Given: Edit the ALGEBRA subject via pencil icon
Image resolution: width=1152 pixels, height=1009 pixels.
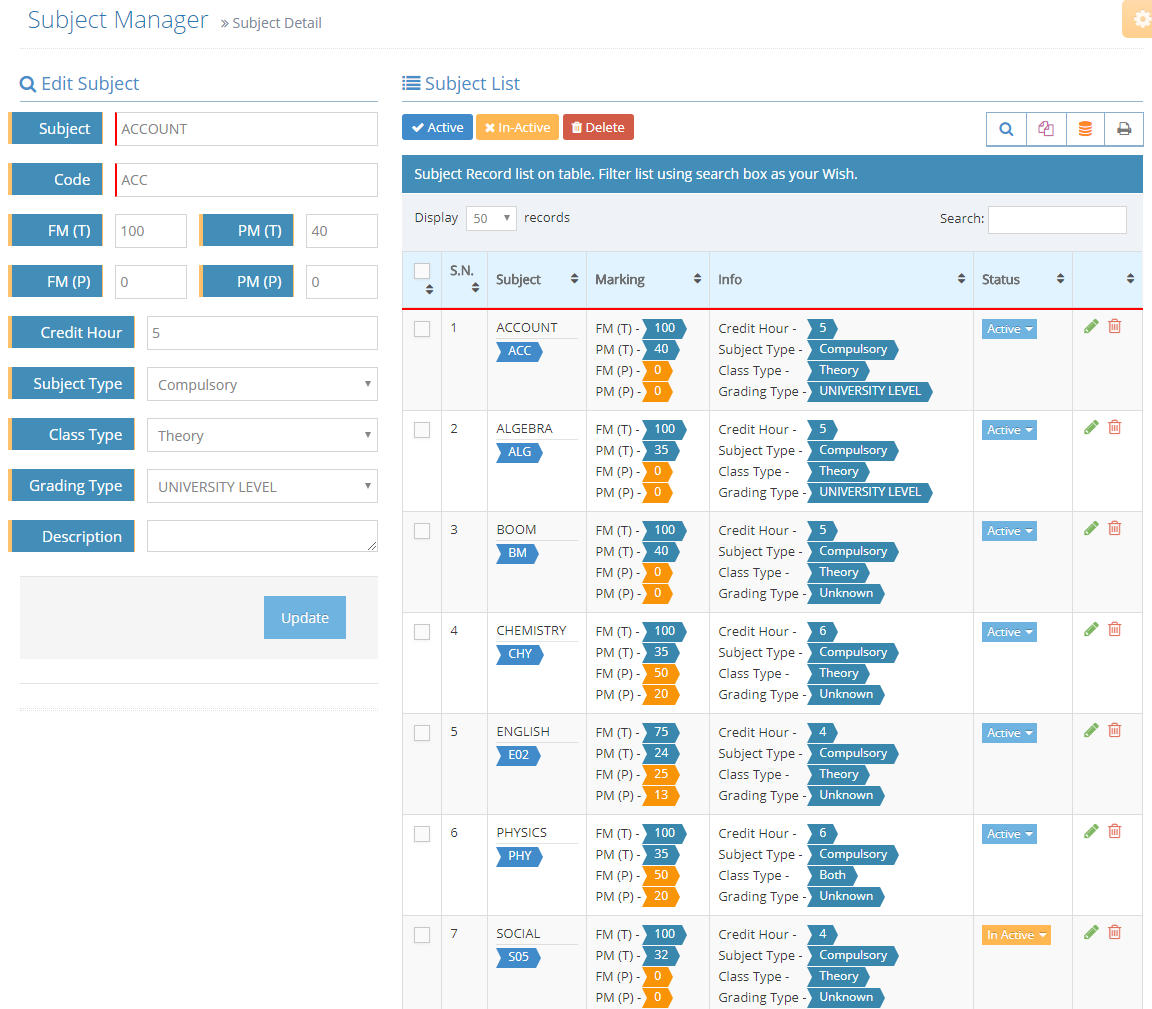Looking at the screenshot, I should tap(1091, 428).
